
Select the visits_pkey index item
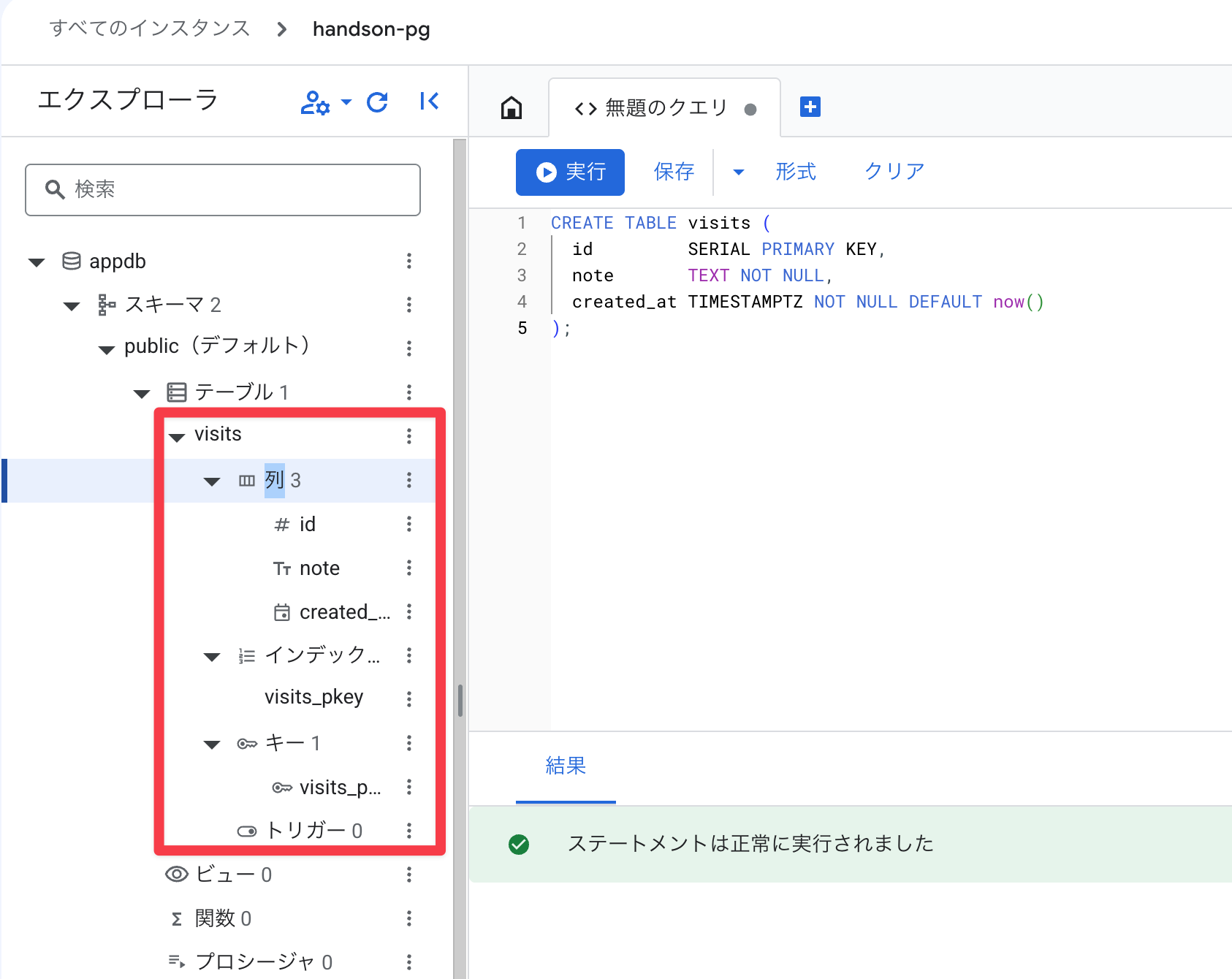pos(314,698)
